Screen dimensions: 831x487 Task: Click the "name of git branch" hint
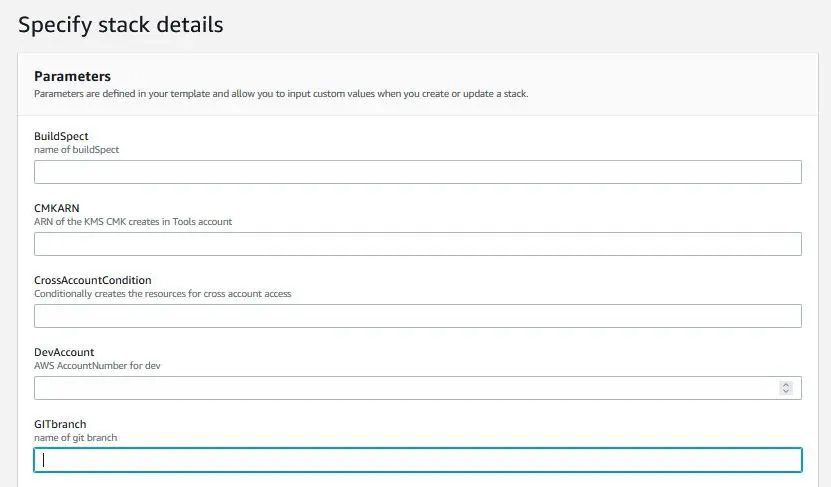click(x=76, y=438)
